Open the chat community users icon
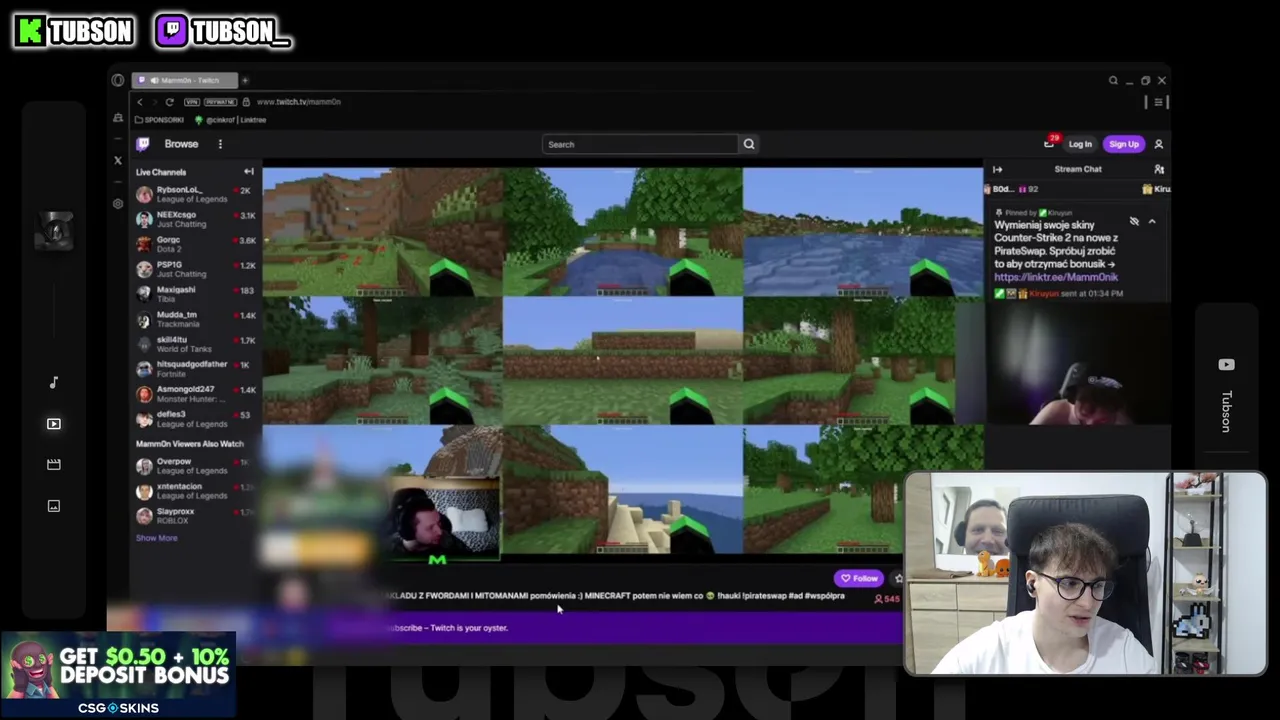This screenshot has height=720, width=1280. 1159,169
